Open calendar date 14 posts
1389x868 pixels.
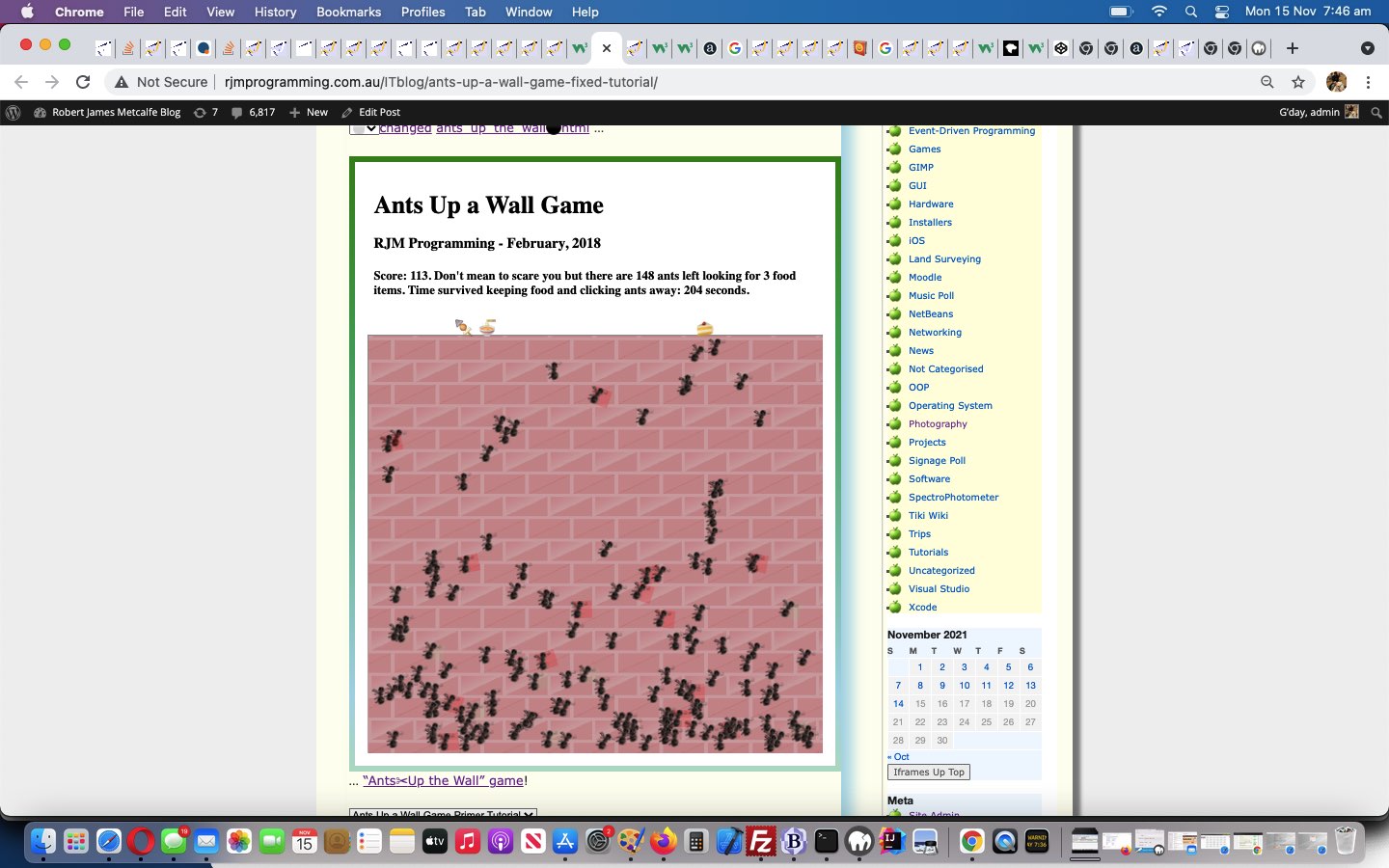pyautogui.click(x=898, y=703)
